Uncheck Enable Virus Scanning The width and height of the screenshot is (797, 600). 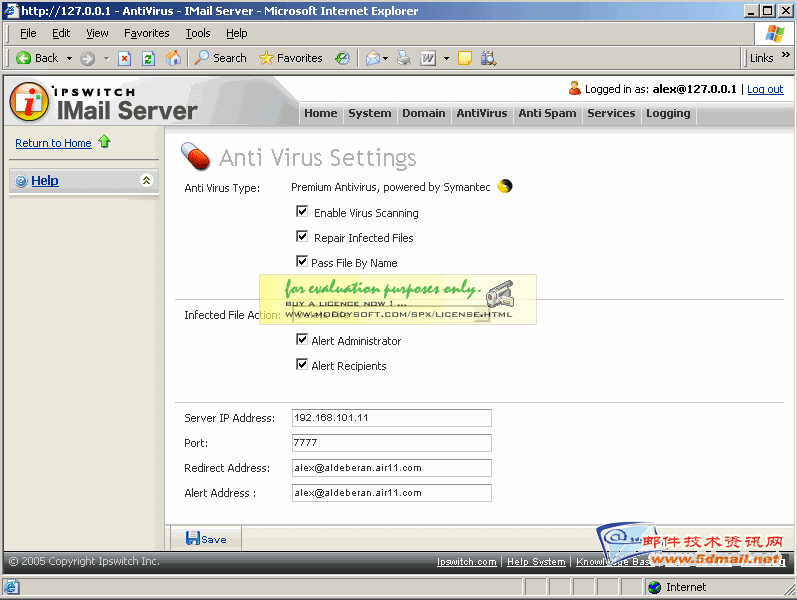click(x=302, y=212)
